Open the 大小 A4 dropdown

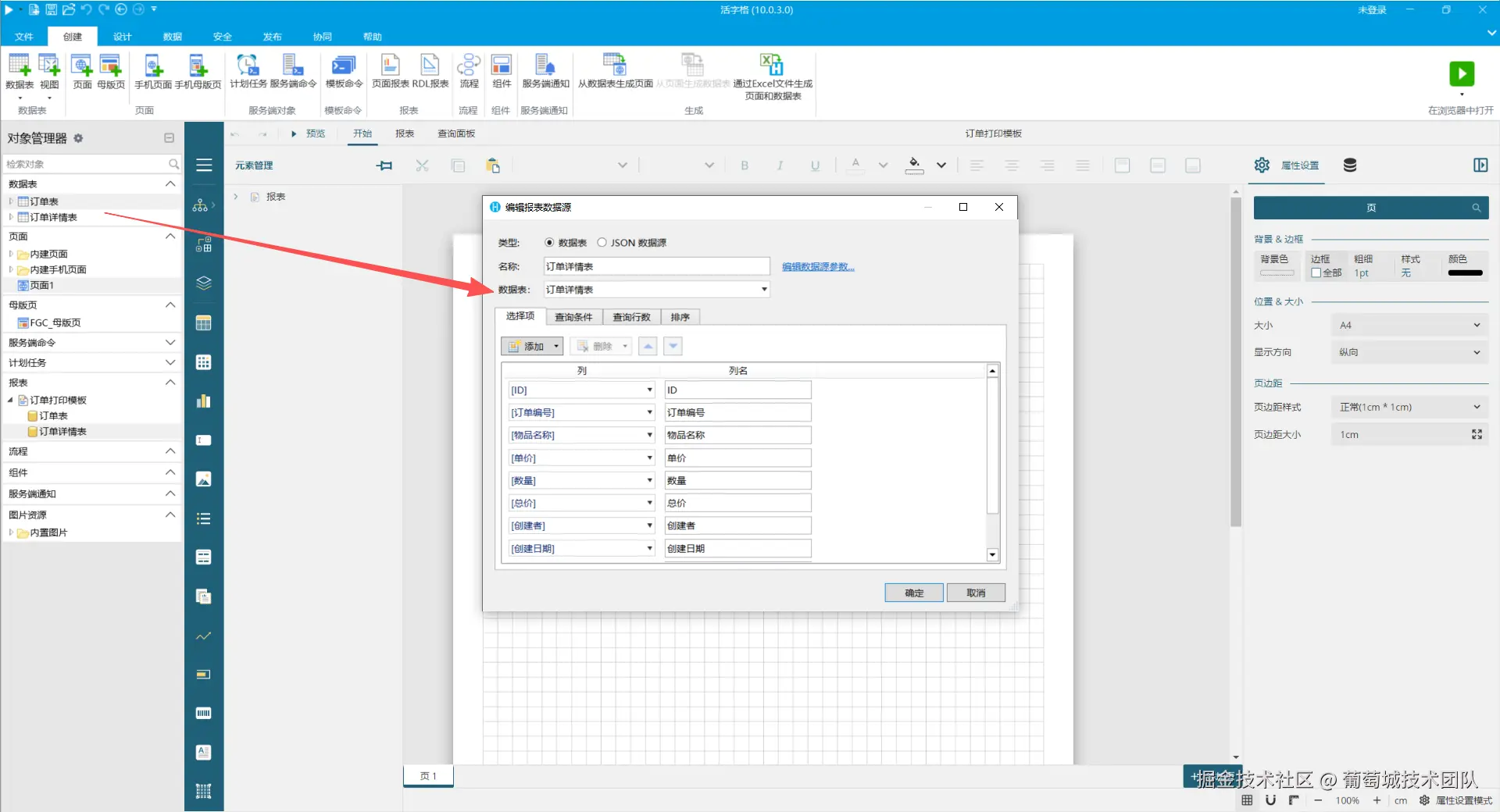coord(1409,326)
